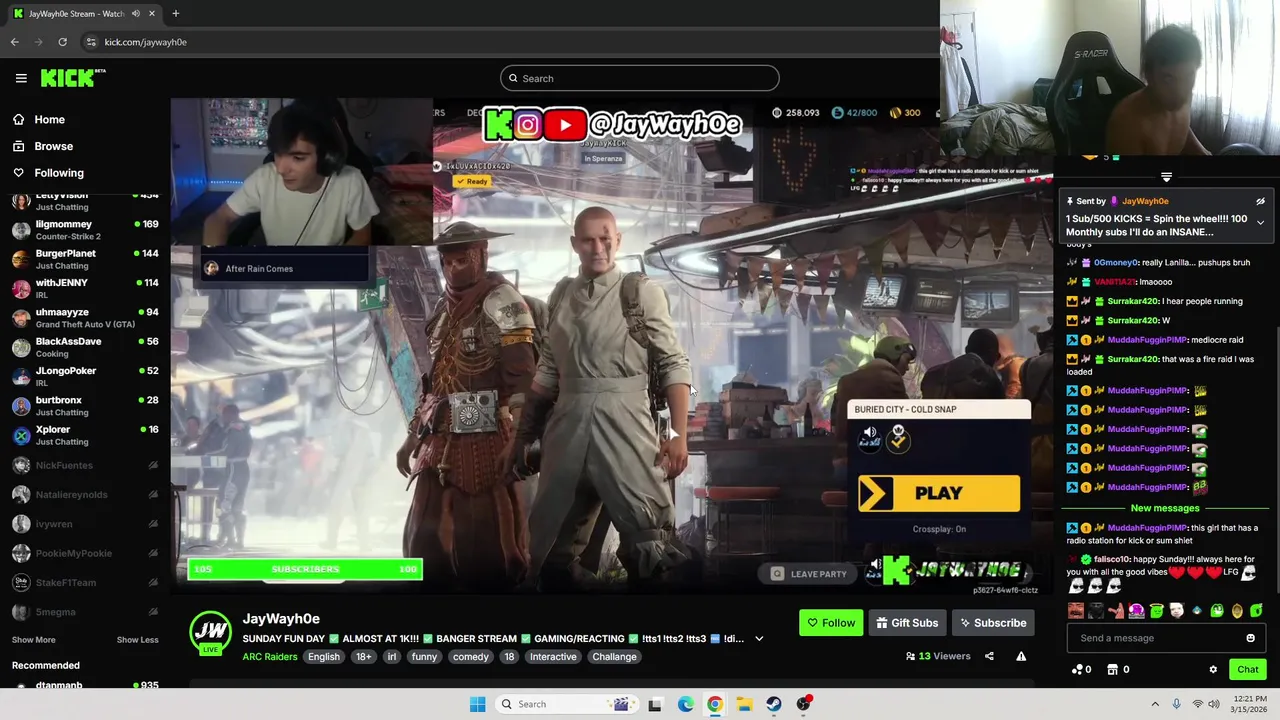The height and width of the screenshot is (720, 1280).
Task: Mute audio on the JayWayh0e Stream tab
Action: click(x=135, y=14)
